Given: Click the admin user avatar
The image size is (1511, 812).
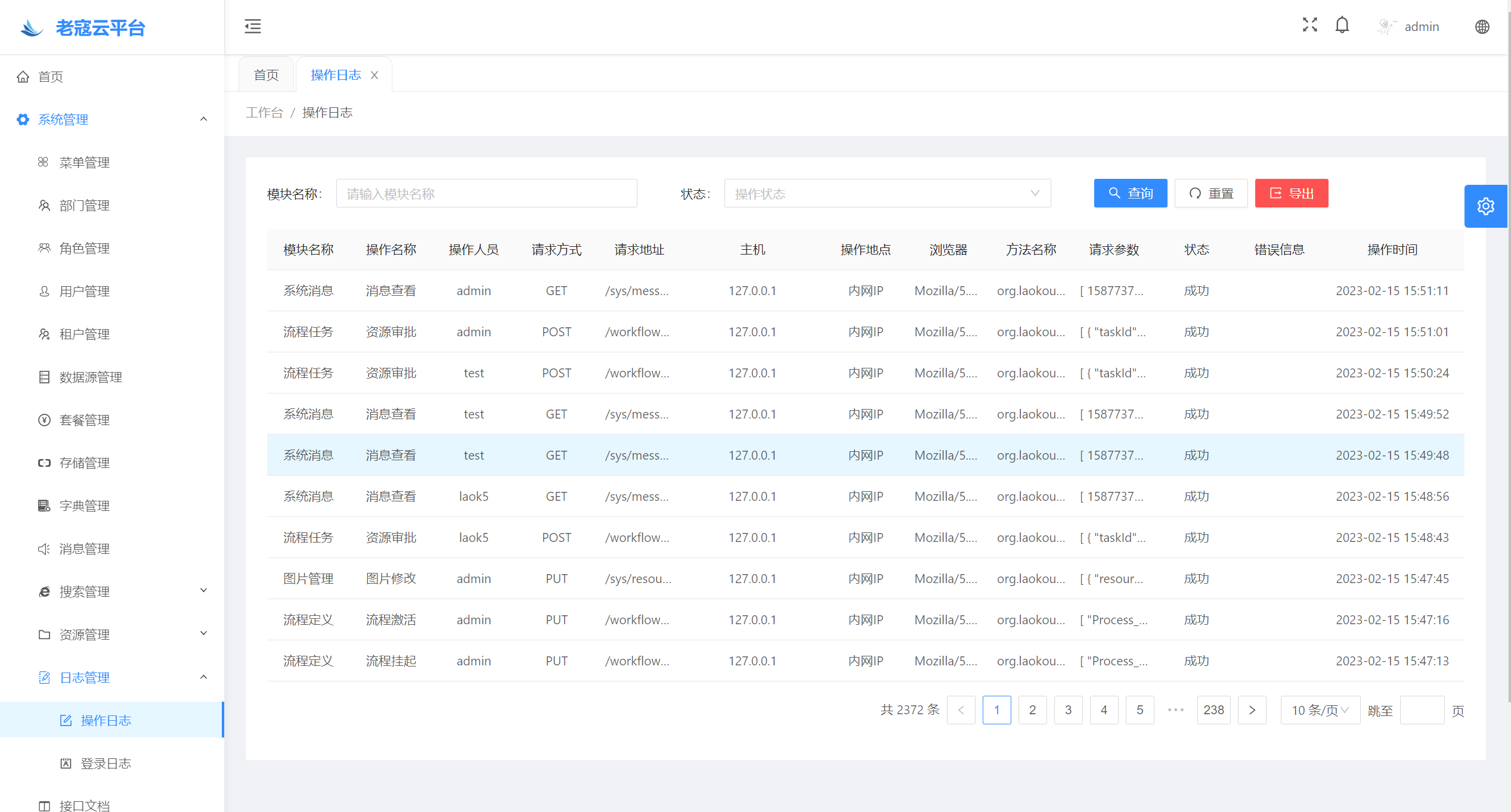Looking at the screenshot, I should (x=1386, y=27).
